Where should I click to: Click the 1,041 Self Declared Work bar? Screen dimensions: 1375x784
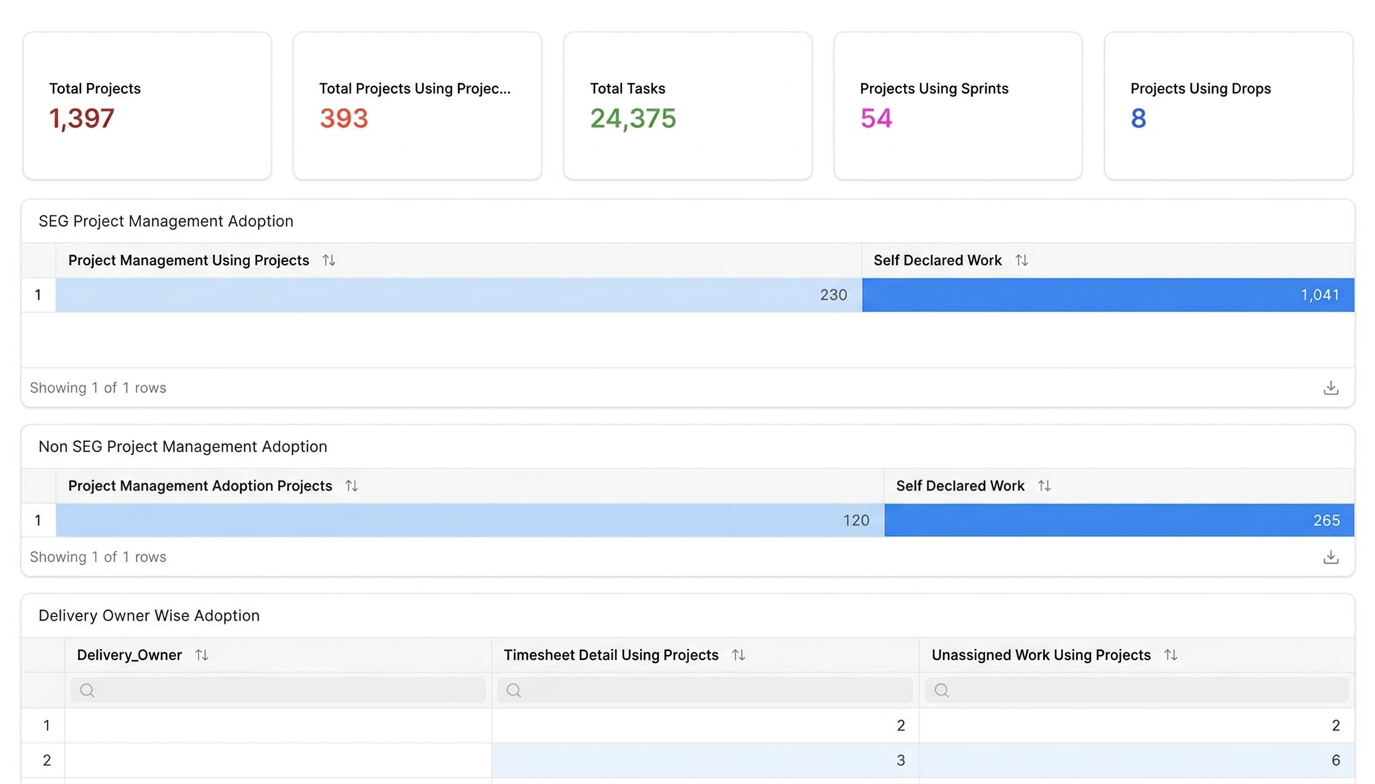click(x=1108, y=295)
